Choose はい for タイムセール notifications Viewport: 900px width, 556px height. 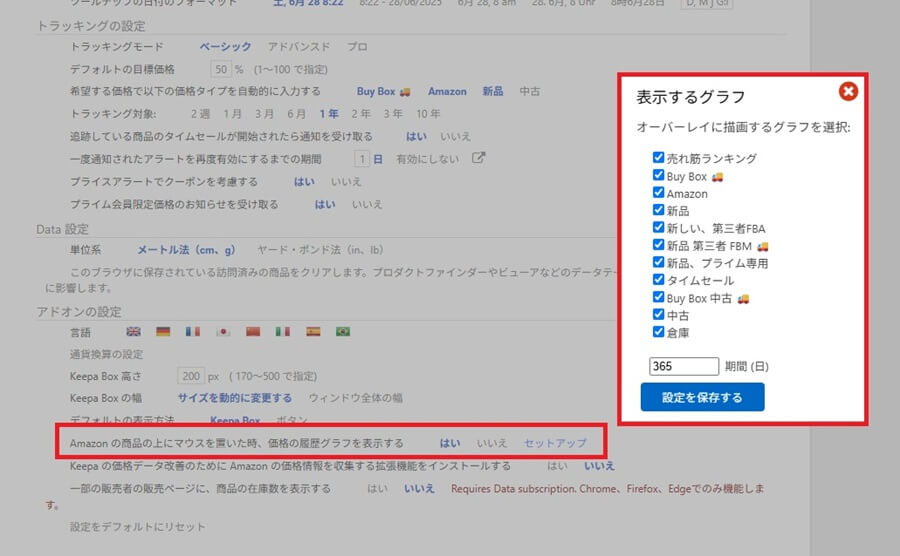point(416,136)
